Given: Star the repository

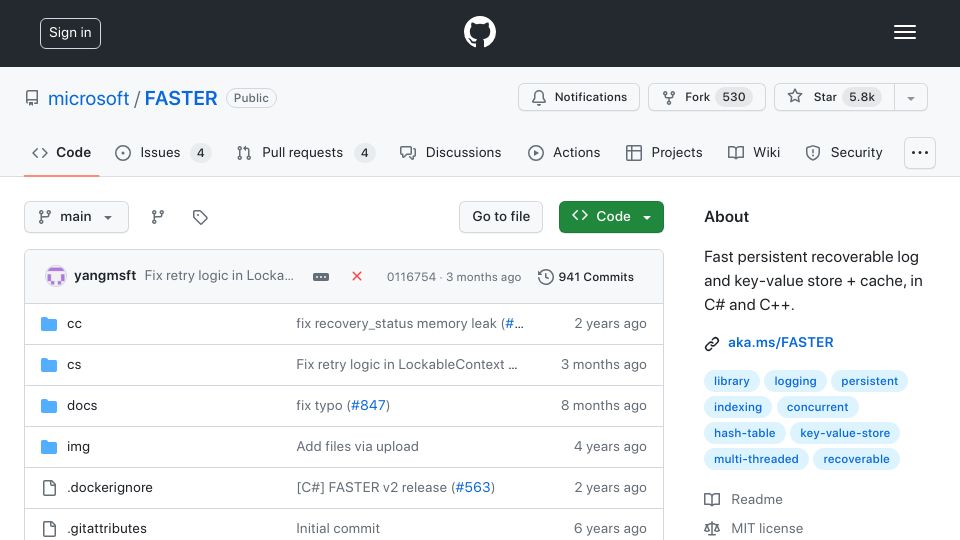Looking at the screenshot, I should coord(834,97).
